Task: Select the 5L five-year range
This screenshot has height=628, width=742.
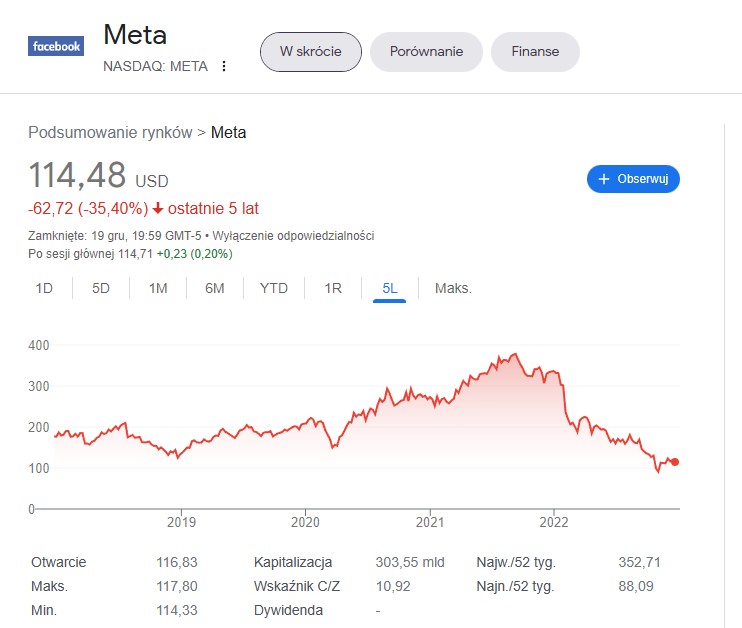Action: (x=389, y=288)
